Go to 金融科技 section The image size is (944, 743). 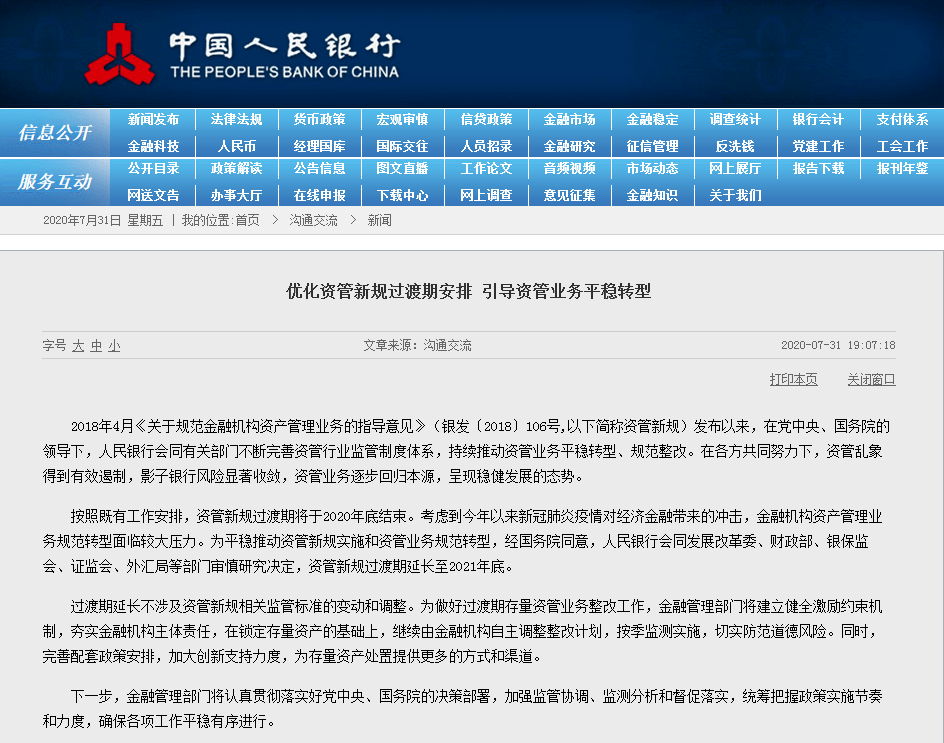click(154, 146)
